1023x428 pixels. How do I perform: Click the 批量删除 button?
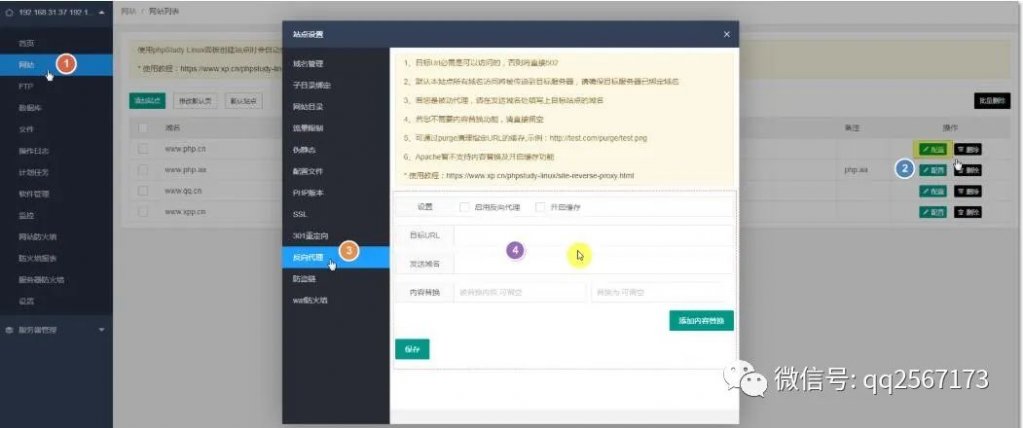992,100
